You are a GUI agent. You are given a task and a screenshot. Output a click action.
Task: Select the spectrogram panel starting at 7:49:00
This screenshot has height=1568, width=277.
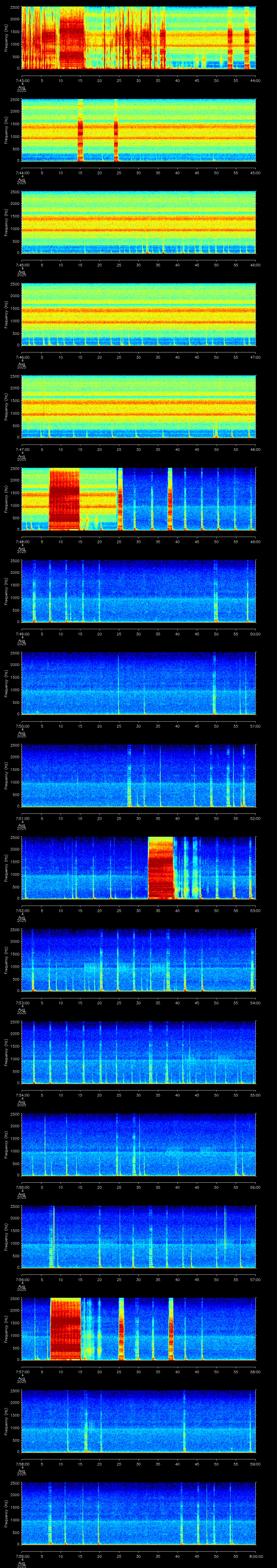(138, 591)
